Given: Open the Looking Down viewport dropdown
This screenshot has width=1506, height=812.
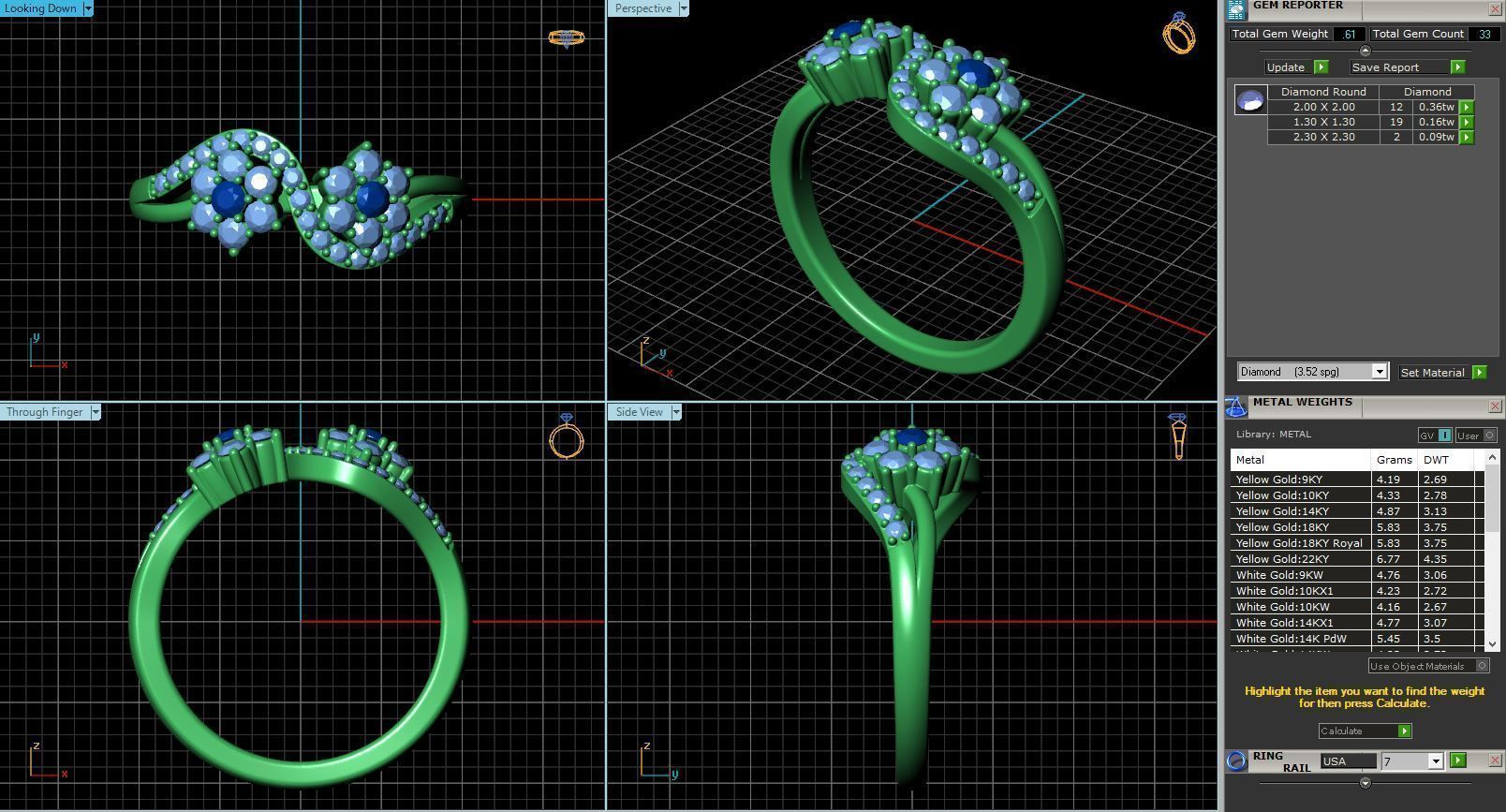Looking at the screenshot, I should click(x=88, y=8).
